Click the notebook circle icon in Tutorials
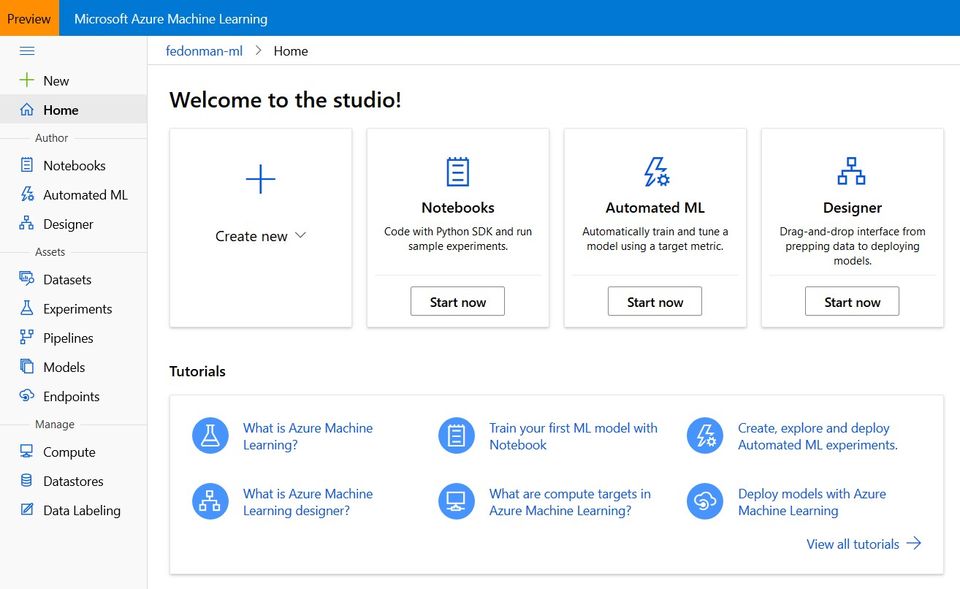Image resolution: width=960 pixels, height=589 pixels. pyautogui.click(x=457, y=435)
